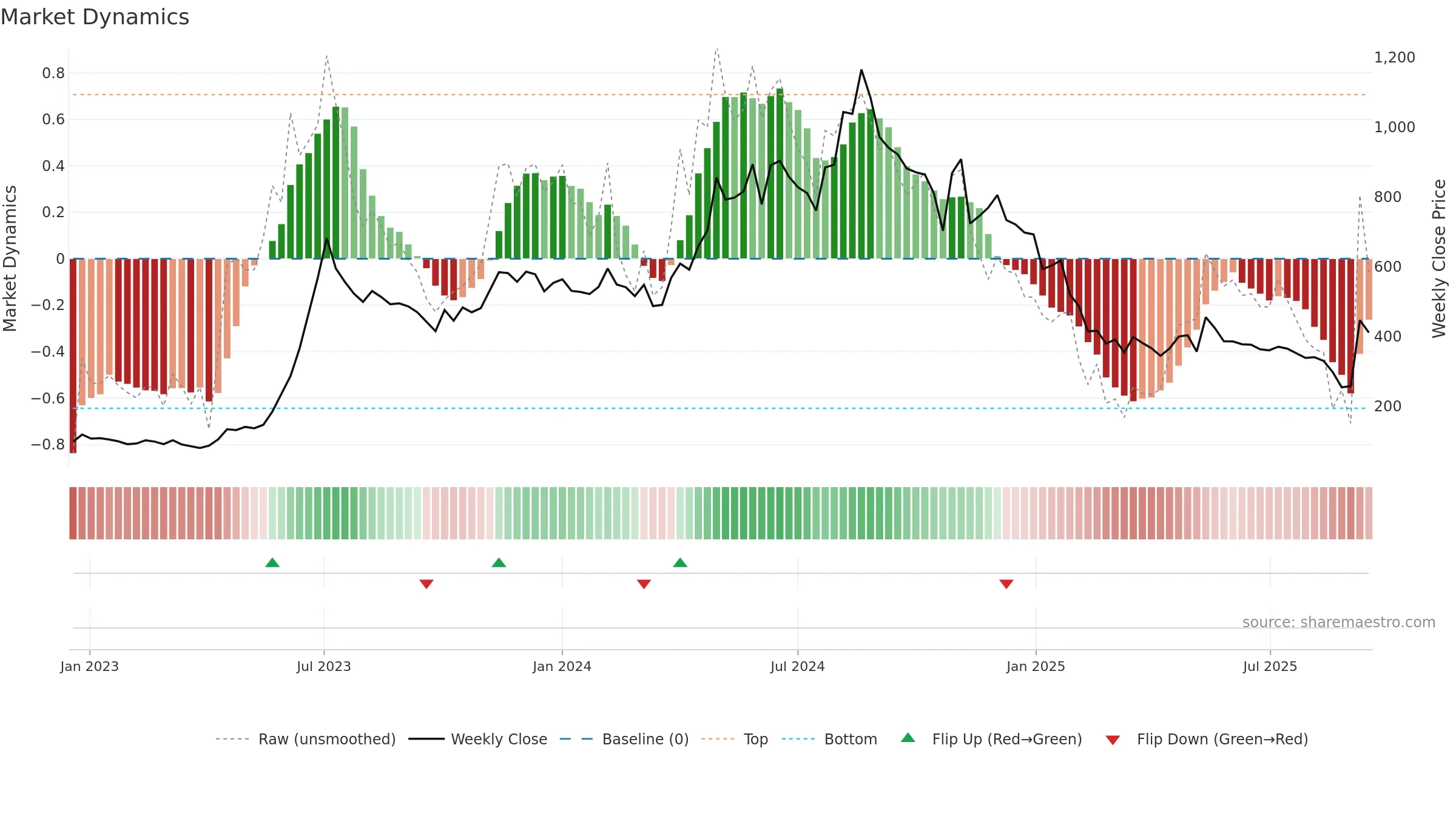Screen dimensions: 1456x819
Task: Toggle the Bottom legend entry
Action: click(829, 739)
